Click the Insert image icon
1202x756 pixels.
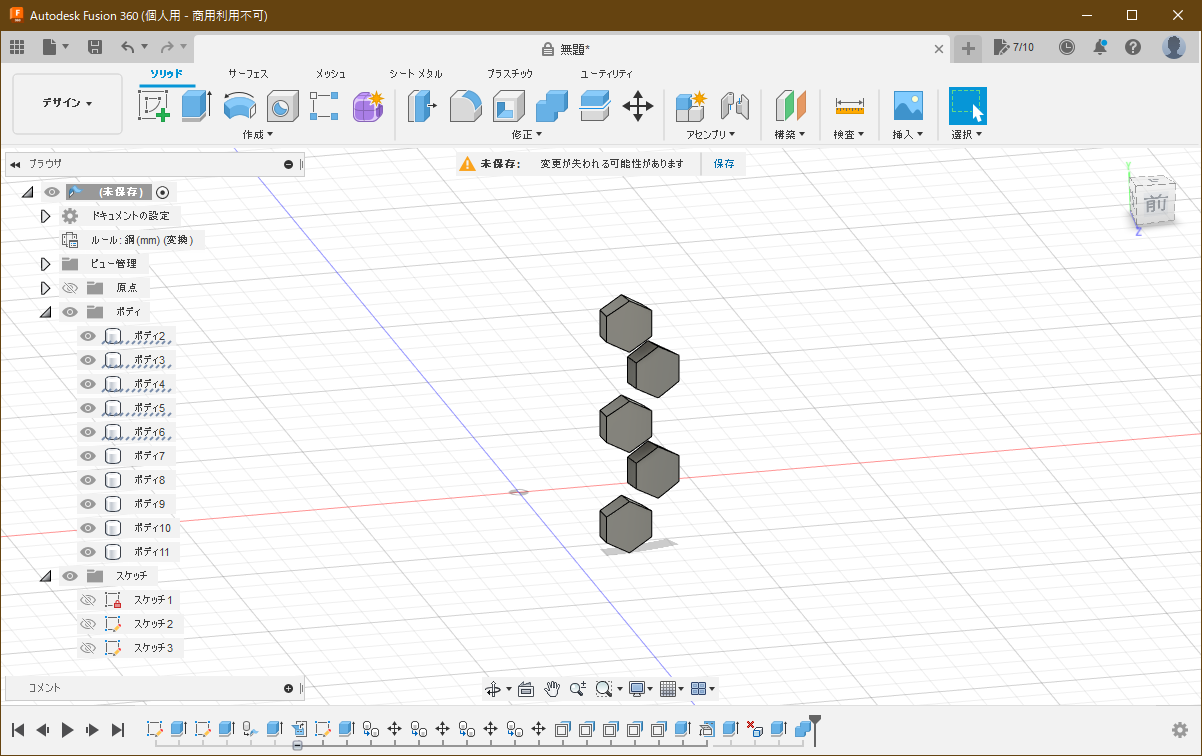[x=908, y=106]
